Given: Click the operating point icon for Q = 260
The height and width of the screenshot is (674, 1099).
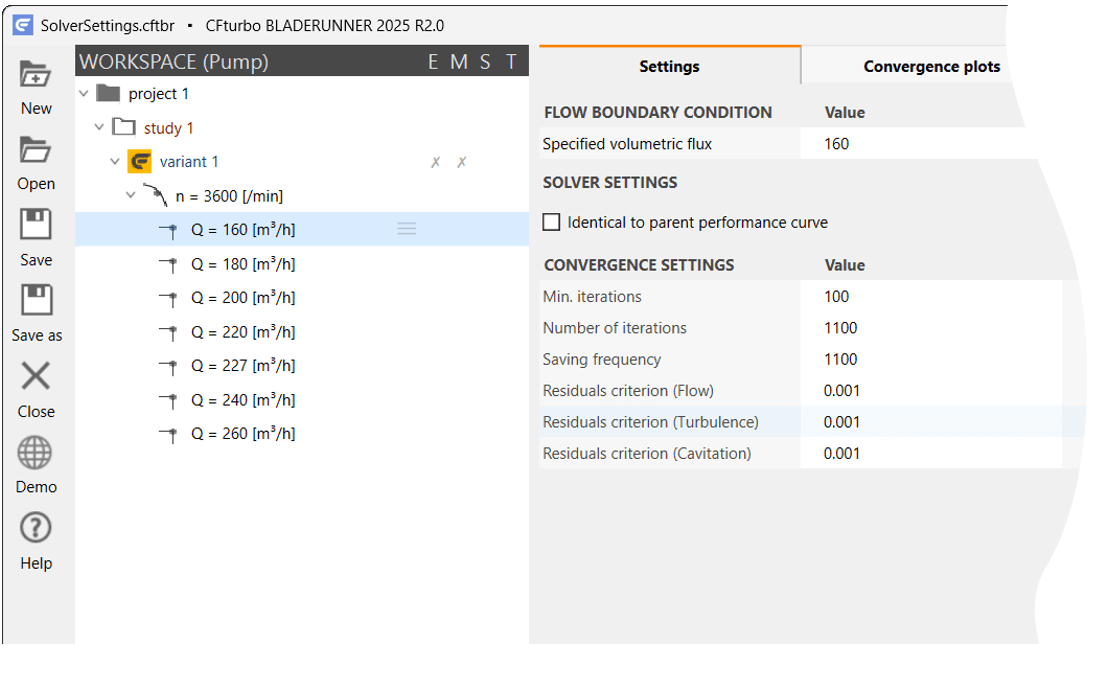Looking at the screenshot, I should point(168,434).
